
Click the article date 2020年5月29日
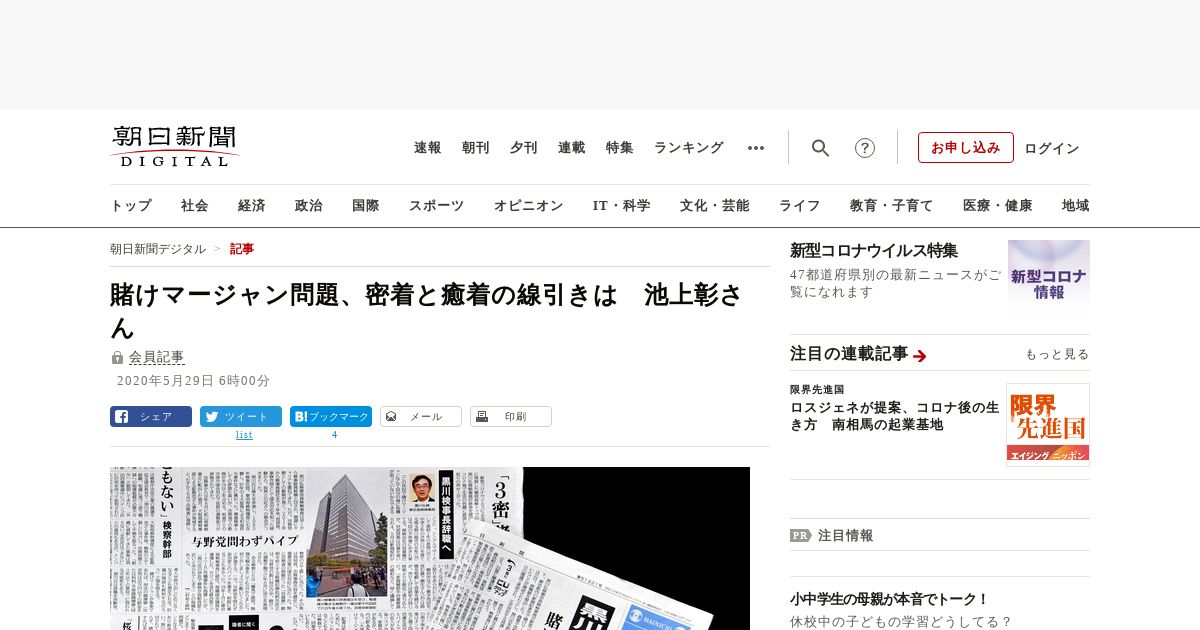pos(193,381)
